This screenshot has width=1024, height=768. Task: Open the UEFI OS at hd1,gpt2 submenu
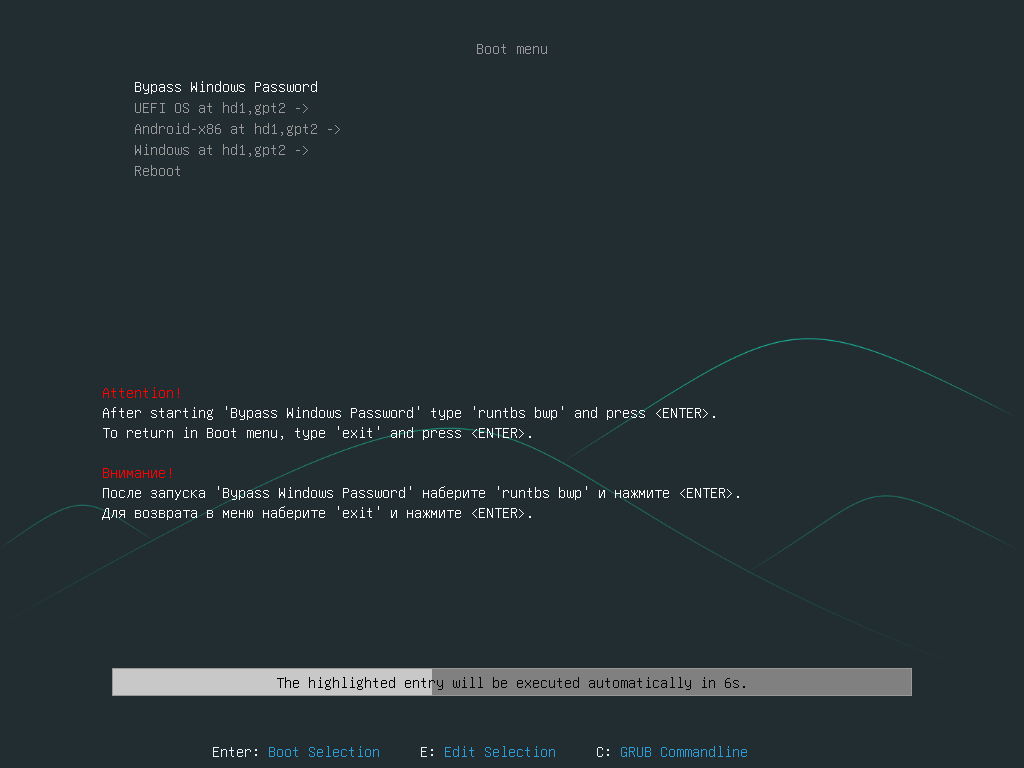click(x=221, y=108)
